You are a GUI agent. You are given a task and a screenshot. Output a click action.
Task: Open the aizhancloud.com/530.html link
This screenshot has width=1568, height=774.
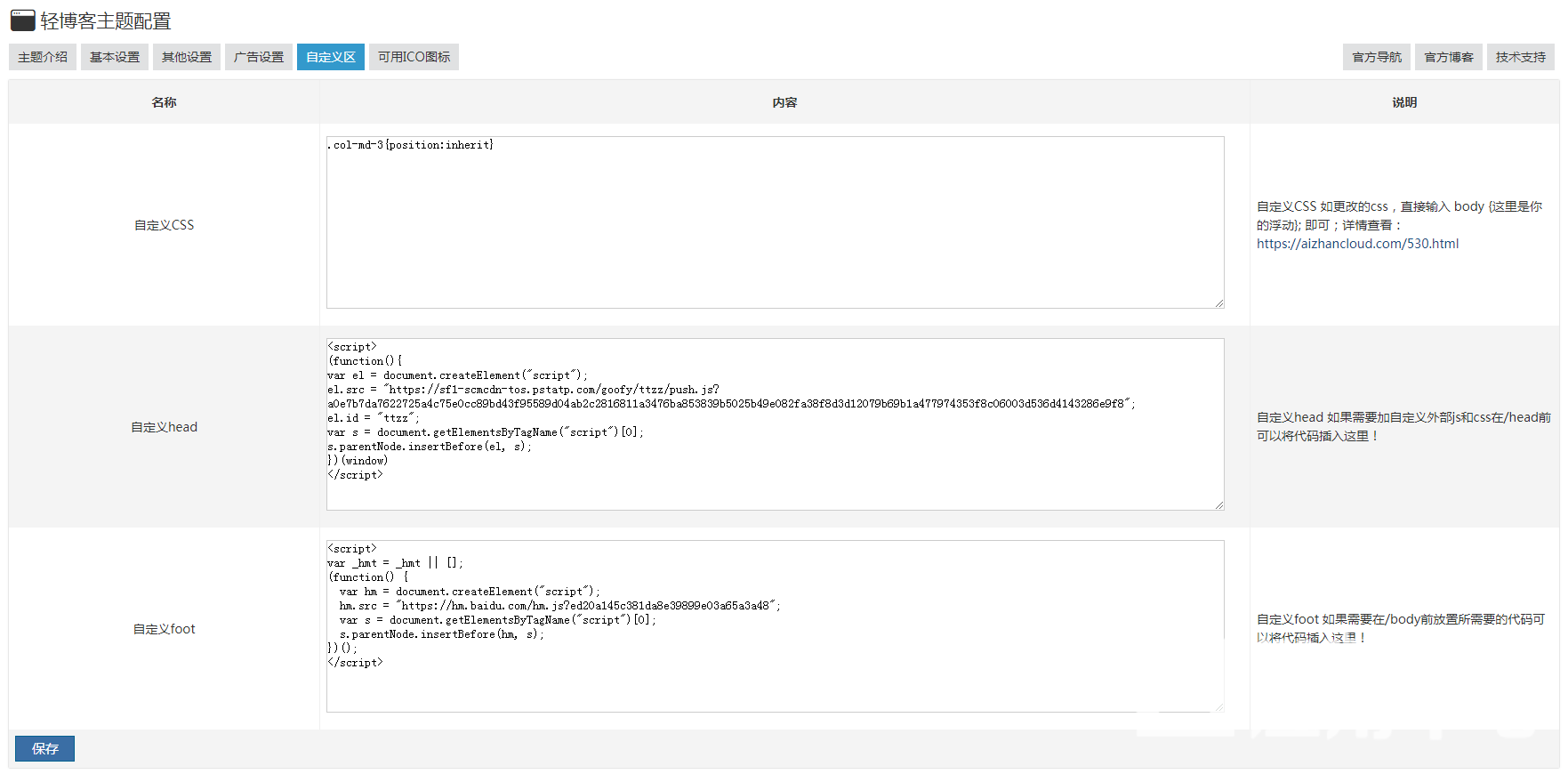[1357, 244]
